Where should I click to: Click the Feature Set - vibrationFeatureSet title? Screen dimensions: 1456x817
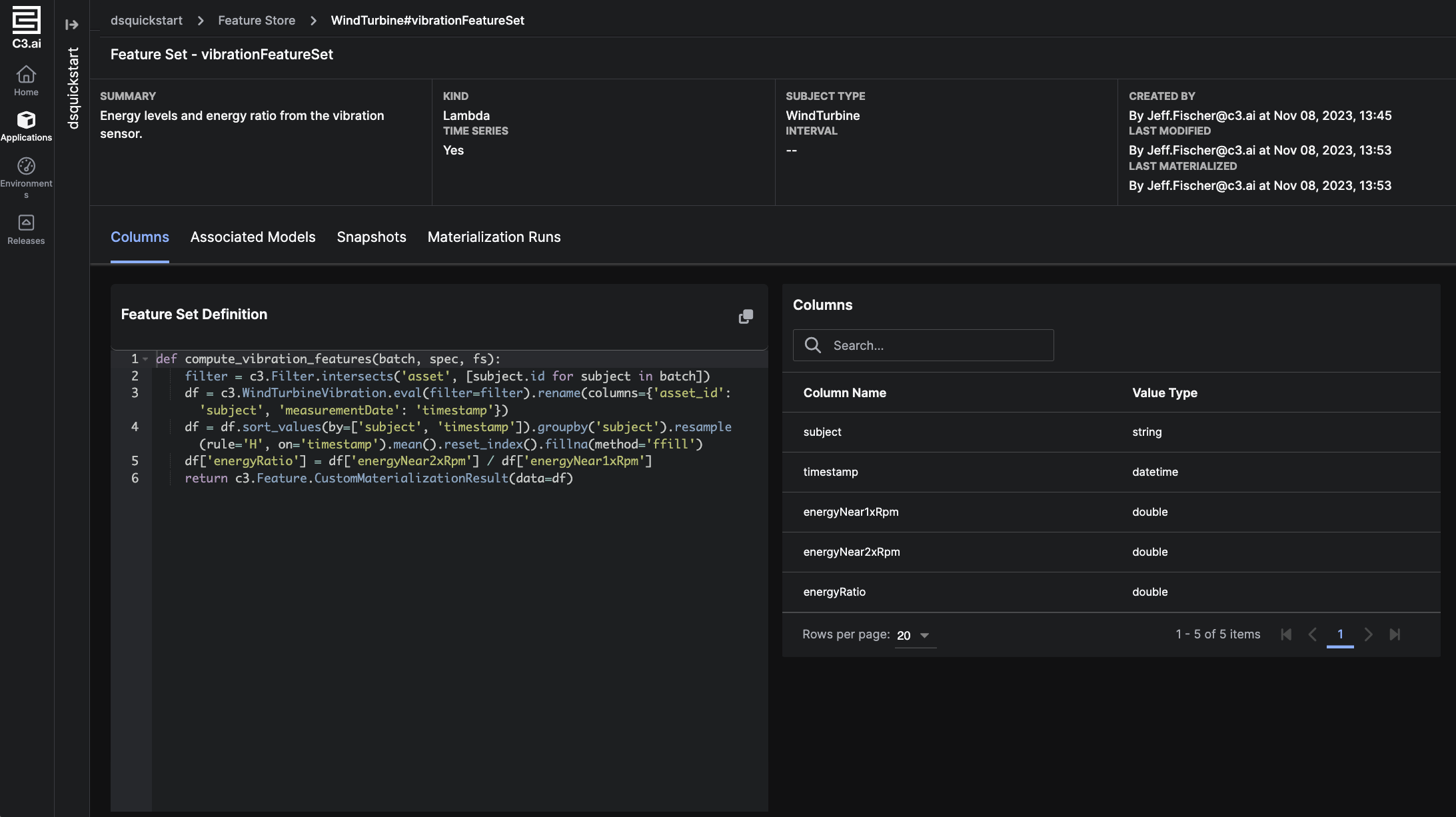point(222,55)
